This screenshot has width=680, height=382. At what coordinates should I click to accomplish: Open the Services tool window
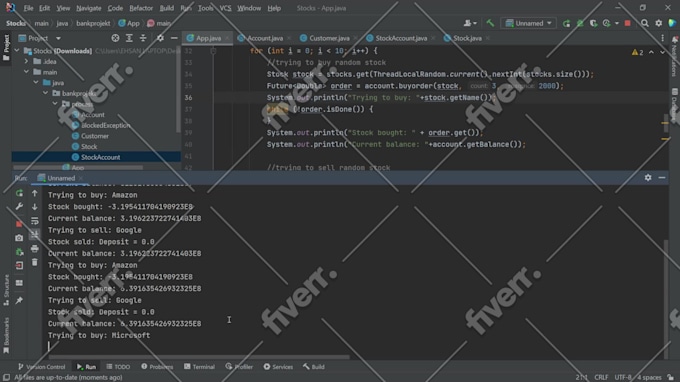(x=278, y=367)
